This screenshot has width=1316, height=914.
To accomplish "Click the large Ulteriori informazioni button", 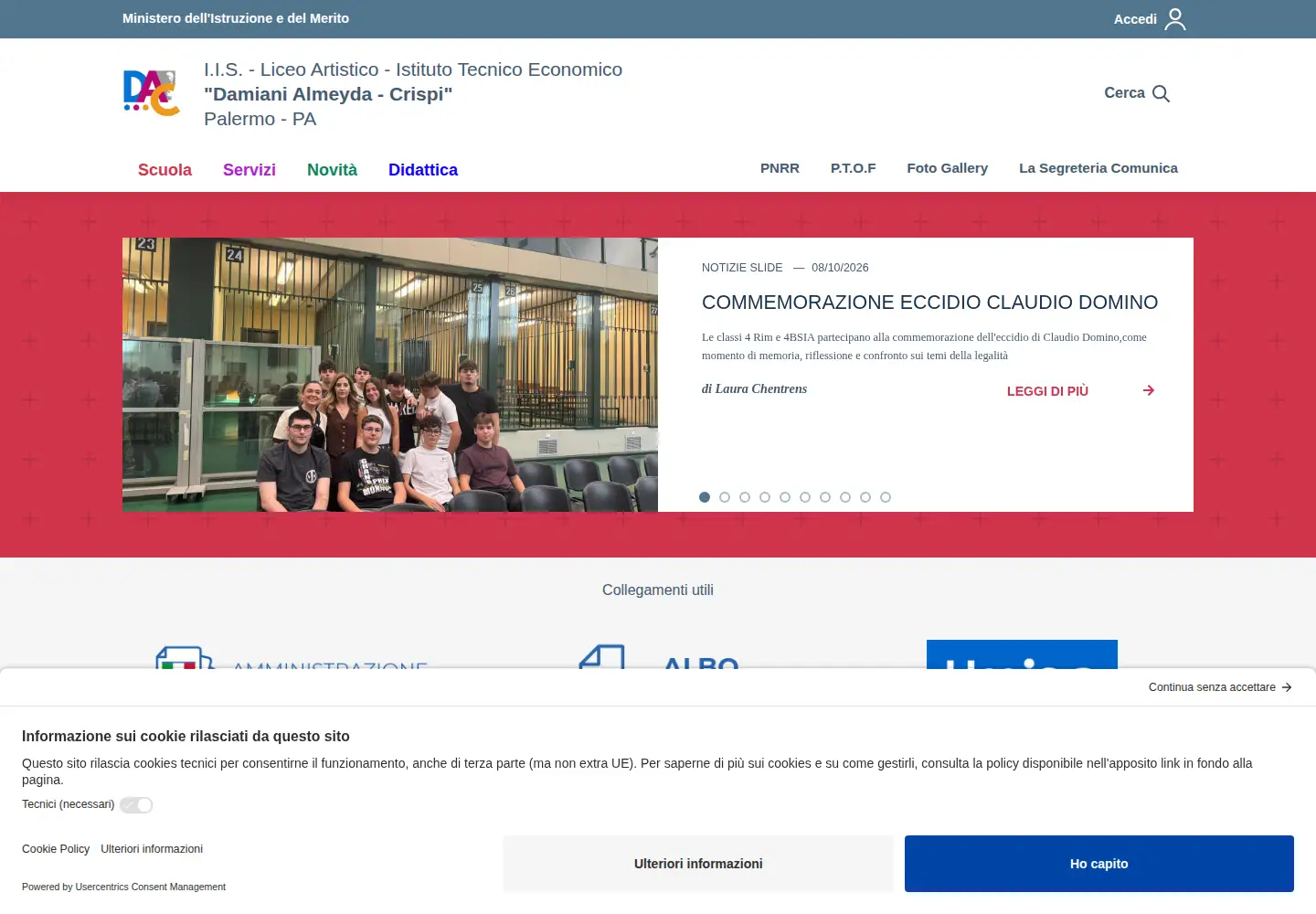I will (x=698, y=864).
